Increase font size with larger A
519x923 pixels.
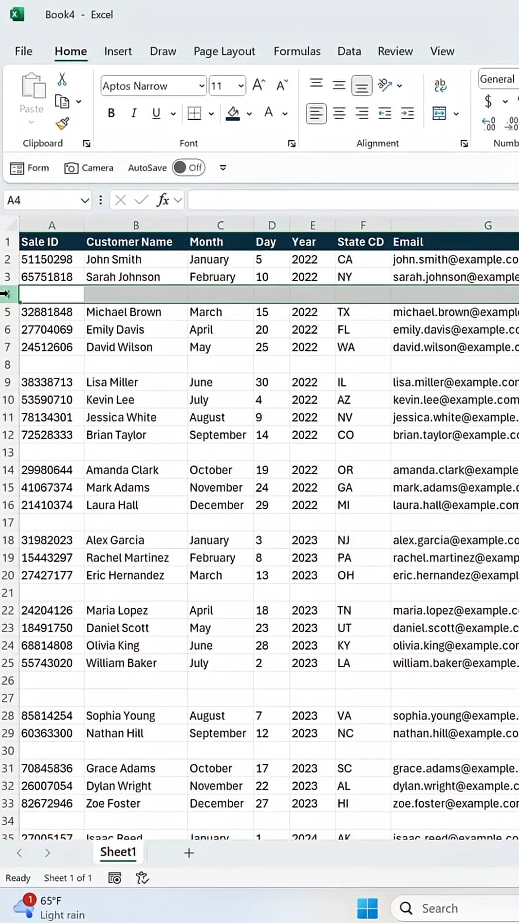point(259,85)
